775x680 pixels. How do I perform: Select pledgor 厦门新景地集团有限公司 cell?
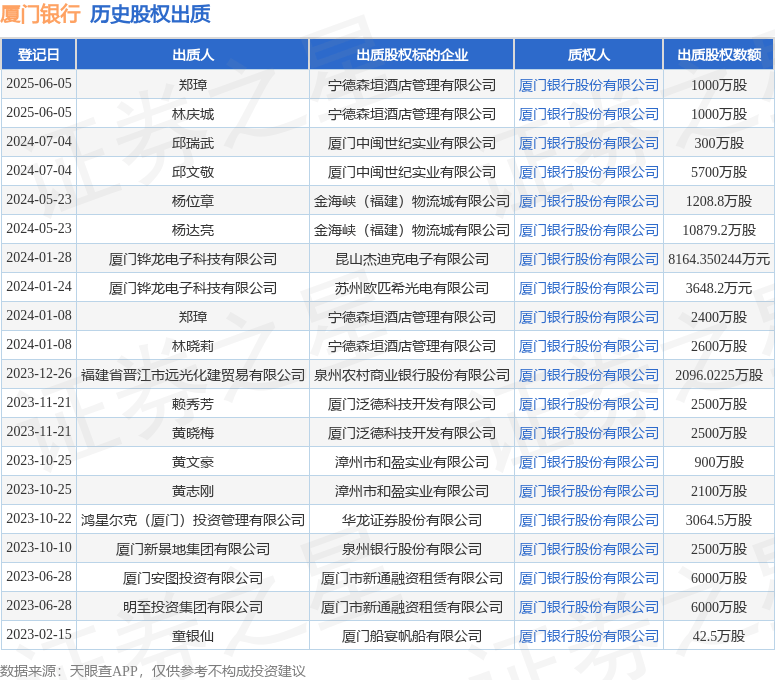193,549
